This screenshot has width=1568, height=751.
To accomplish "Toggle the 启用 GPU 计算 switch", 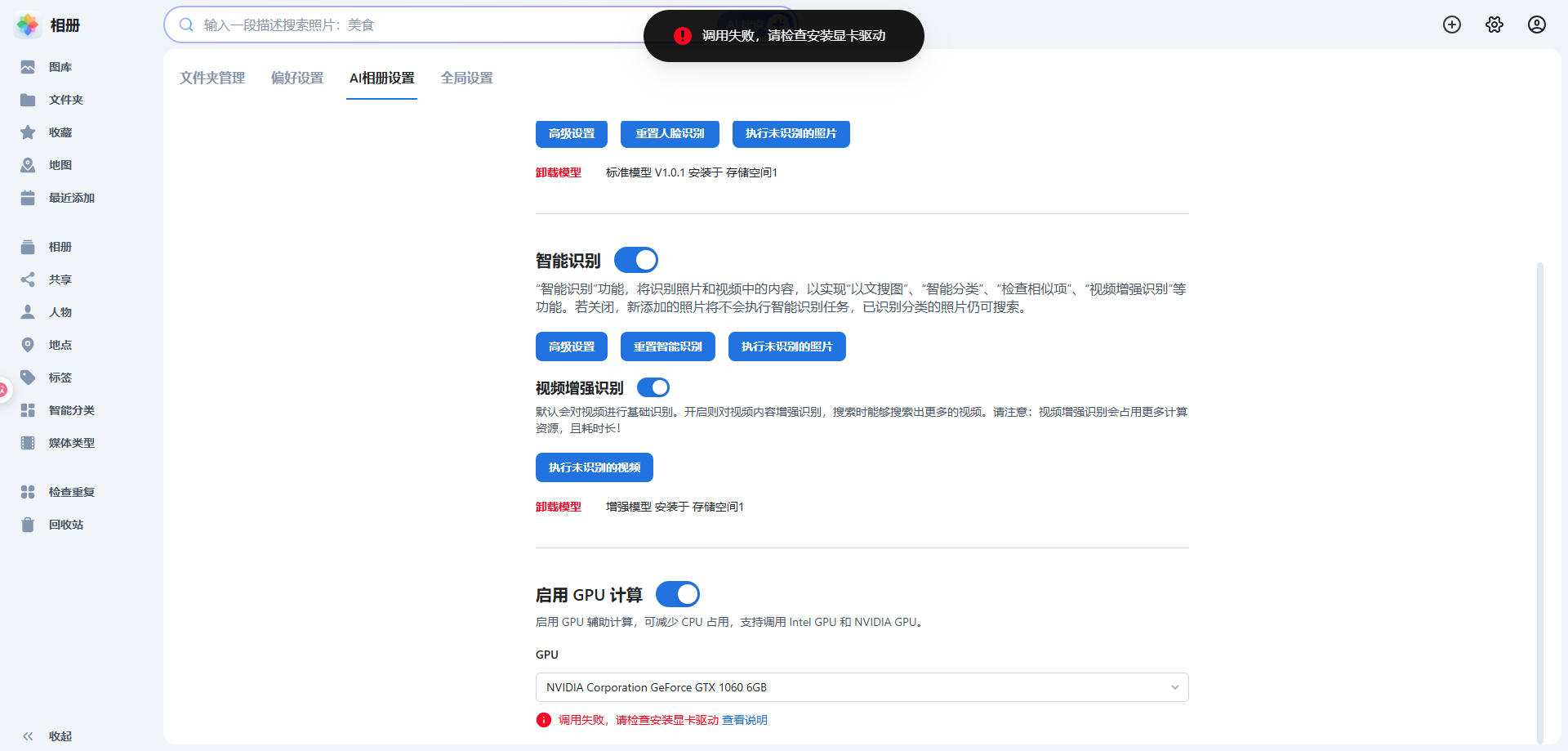I will point(678,594).
